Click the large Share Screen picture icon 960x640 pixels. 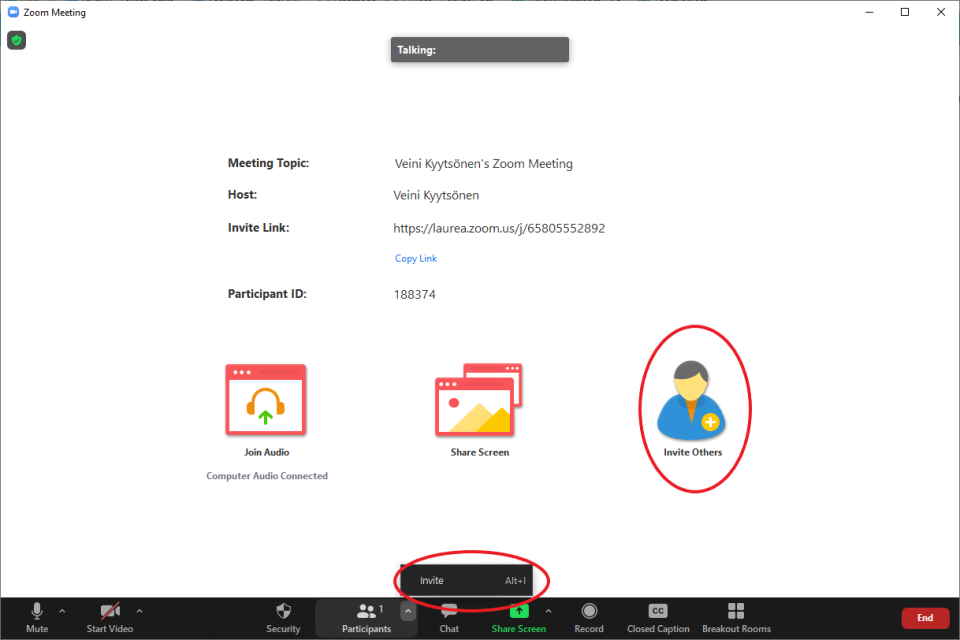pos(479,399)
